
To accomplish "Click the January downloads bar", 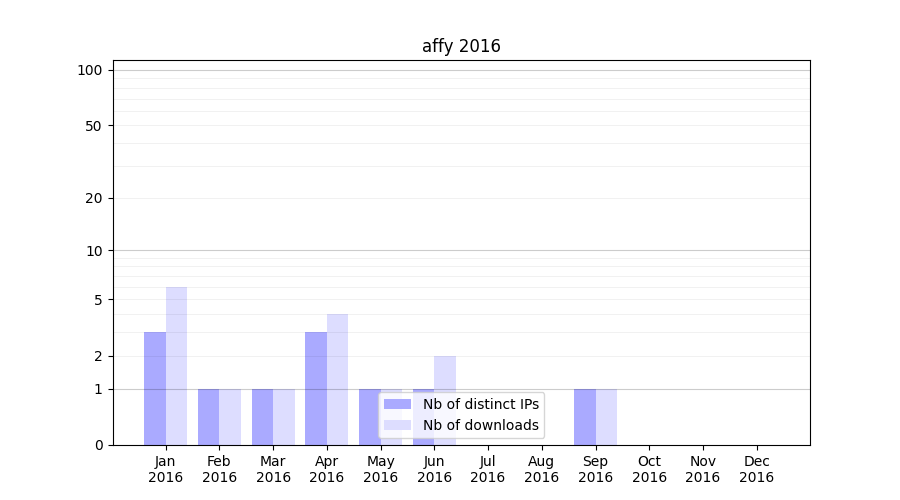I will pos(176,366).
